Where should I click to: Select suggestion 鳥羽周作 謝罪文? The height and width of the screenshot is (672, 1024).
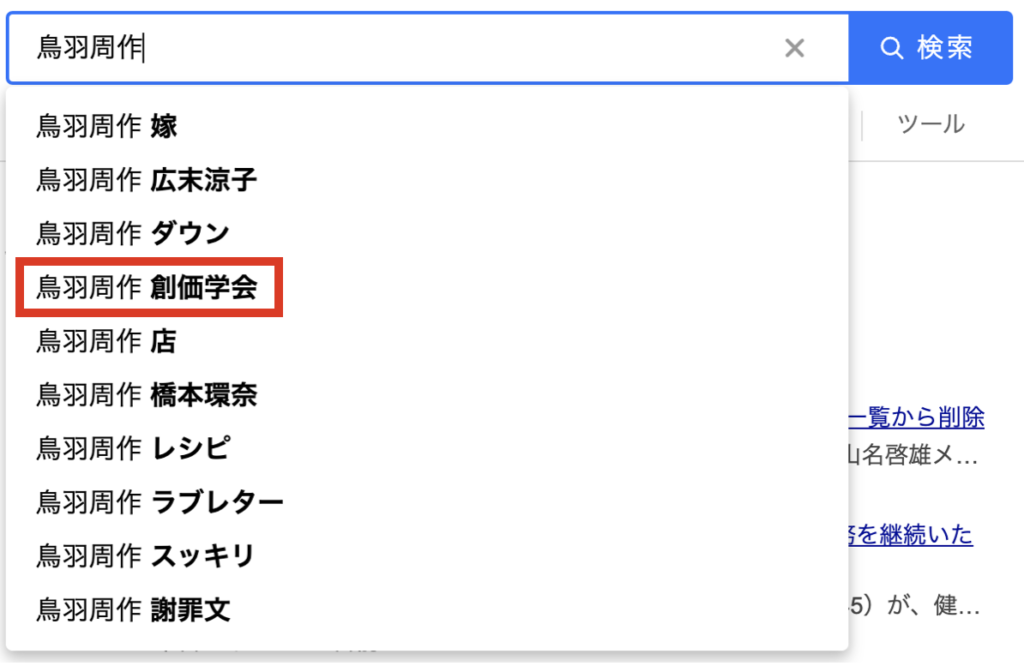[428, 610]
